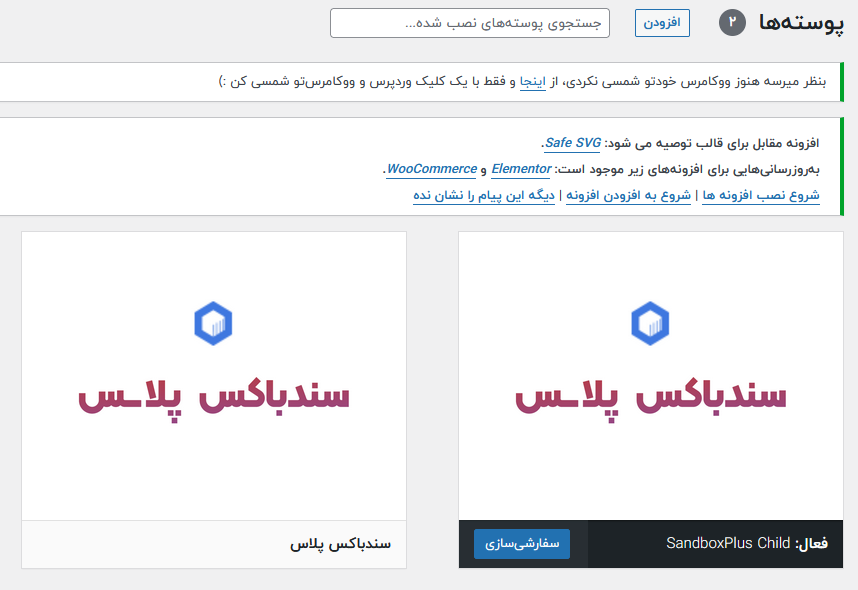Screen dimensions: 858x590
Task: Click the سندباکس پلاس theme name label
Action: pyautogui.click(x=340, y=544)
